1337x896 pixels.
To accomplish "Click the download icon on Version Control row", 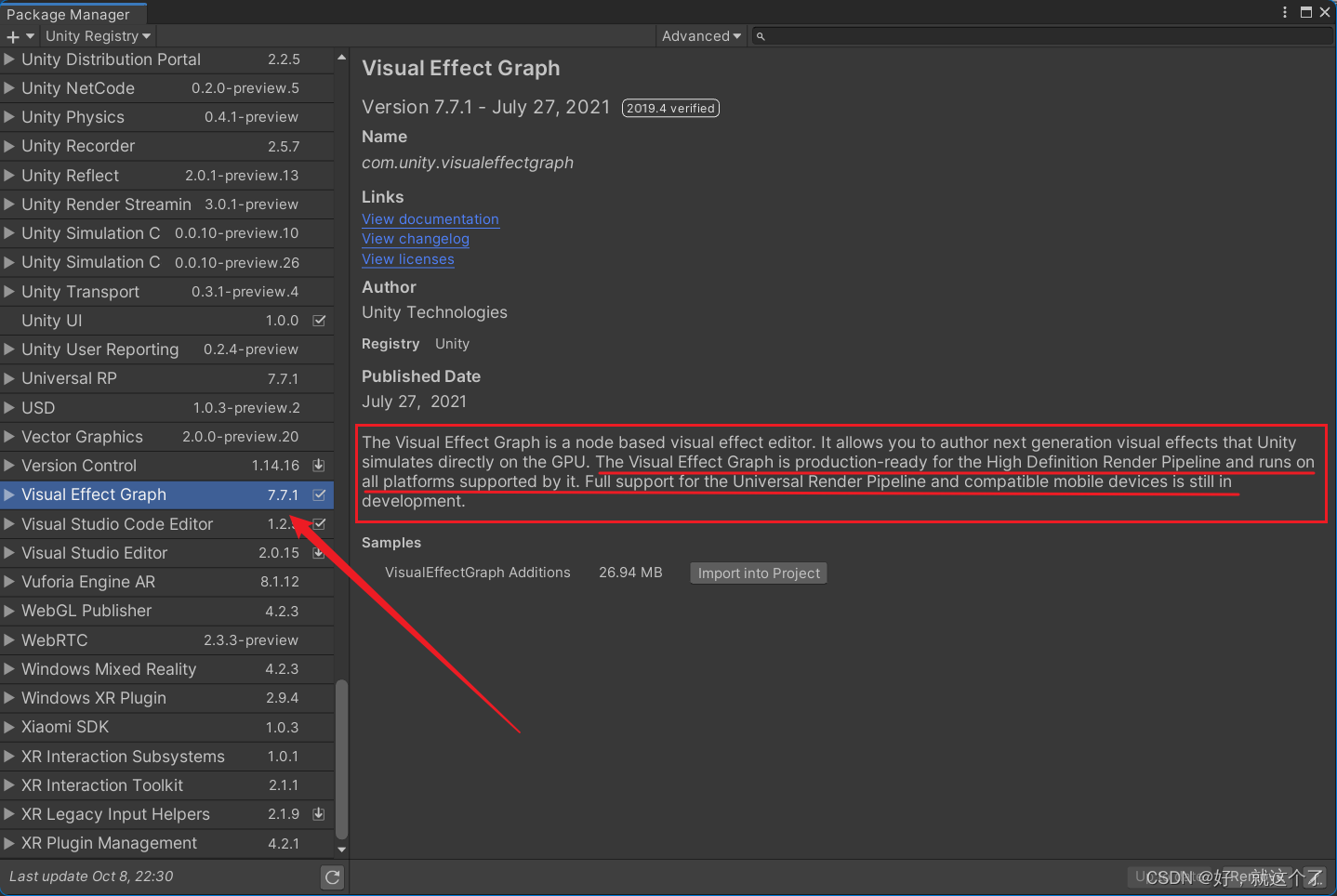I will 318,466.
